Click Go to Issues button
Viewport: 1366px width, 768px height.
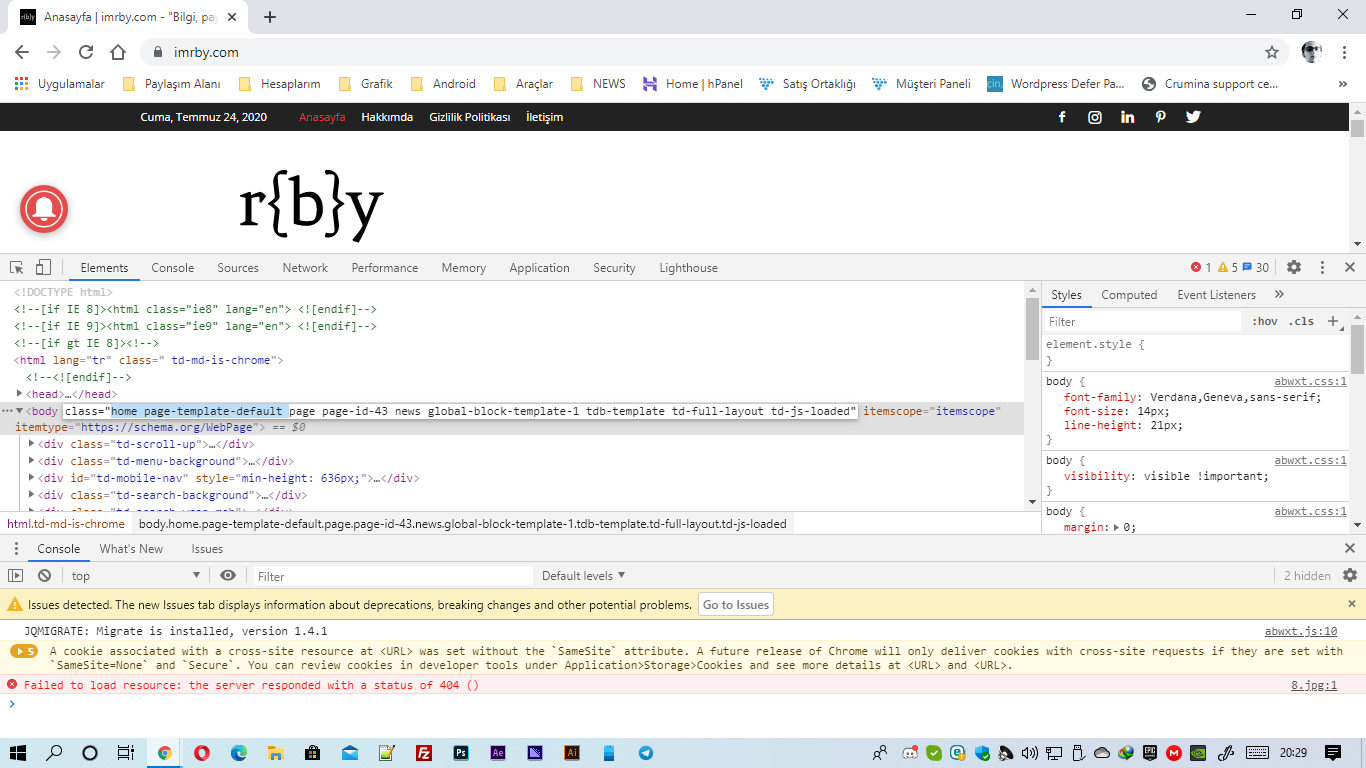(736, 605)
